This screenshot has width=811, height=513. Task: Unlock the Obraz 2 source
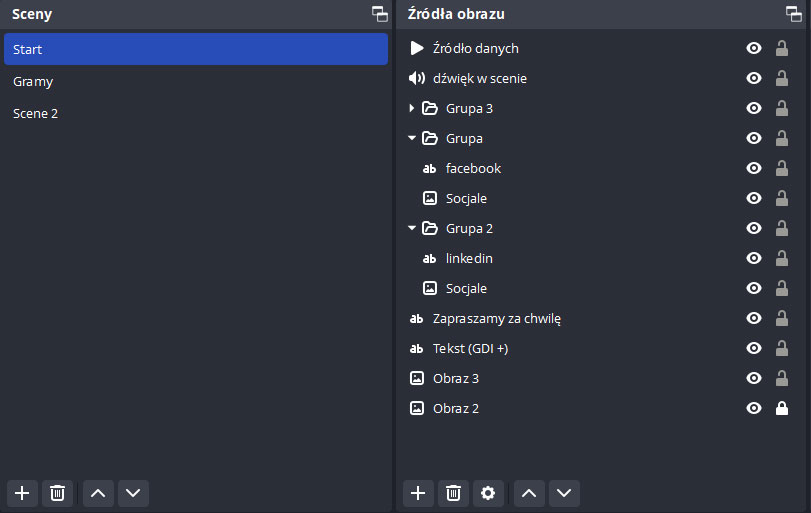782,408
